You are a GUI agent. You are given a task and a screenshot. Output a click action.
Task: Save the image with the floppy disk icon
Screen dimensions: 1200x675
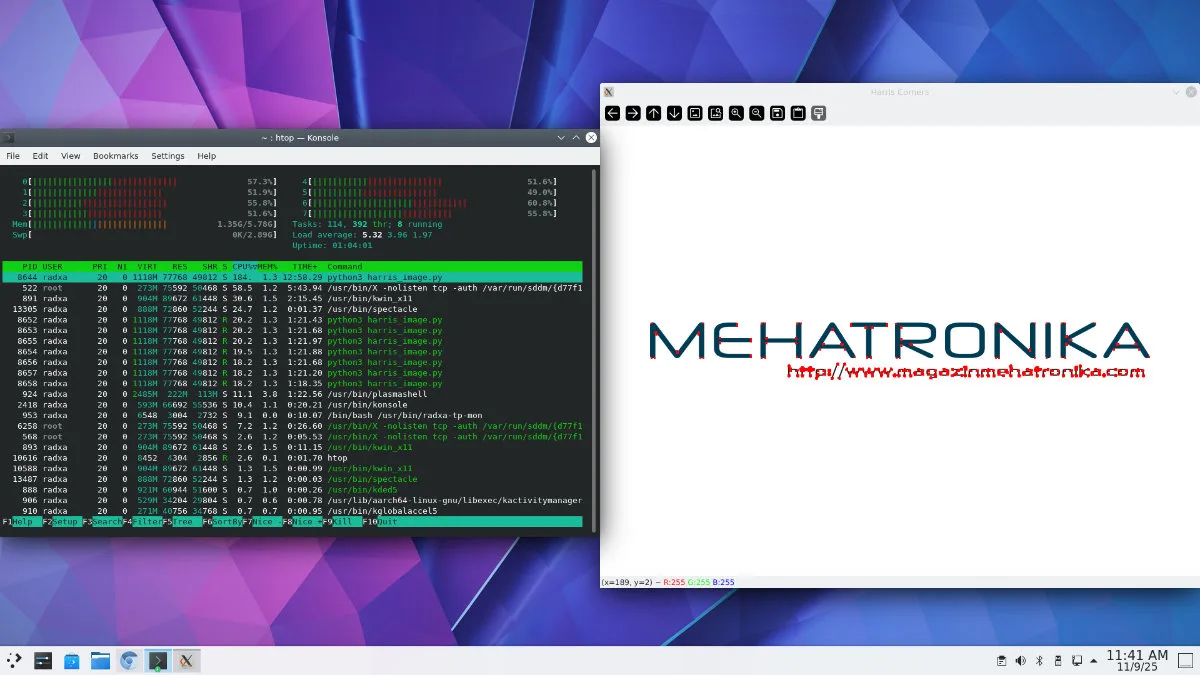click(777, 113)
